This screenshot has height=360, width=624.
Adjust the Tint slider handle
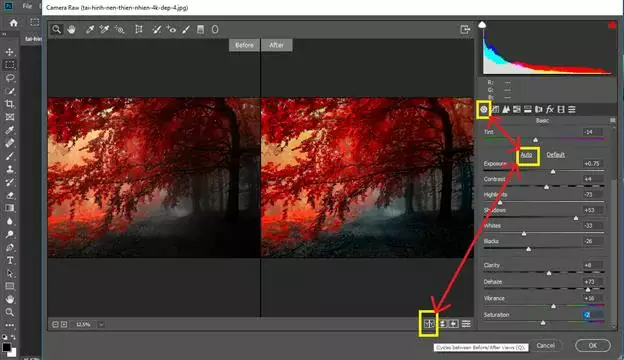point(535,140)
